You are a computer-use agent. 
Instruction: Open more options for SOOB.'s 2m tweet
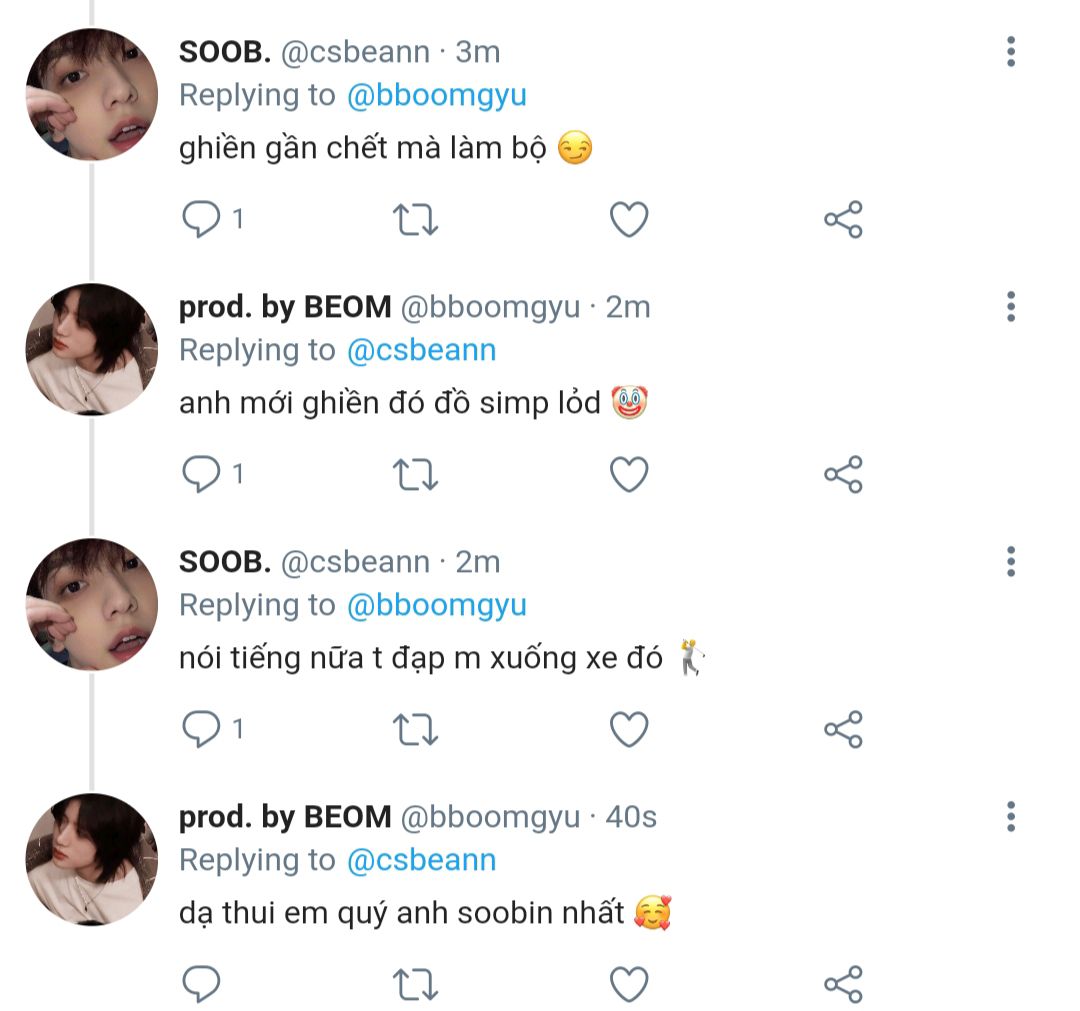(x=1011, y=562)
